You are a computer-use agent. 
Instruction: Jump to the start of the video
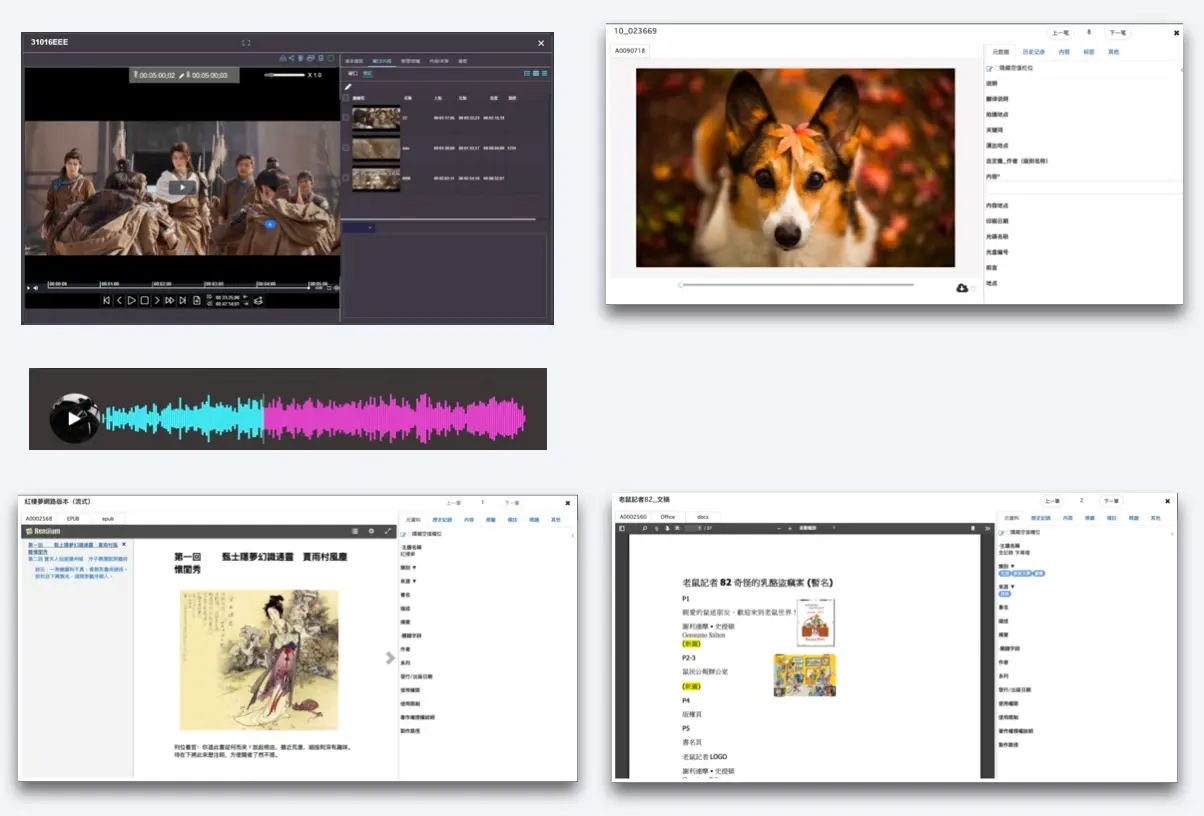tap(107, 300)
